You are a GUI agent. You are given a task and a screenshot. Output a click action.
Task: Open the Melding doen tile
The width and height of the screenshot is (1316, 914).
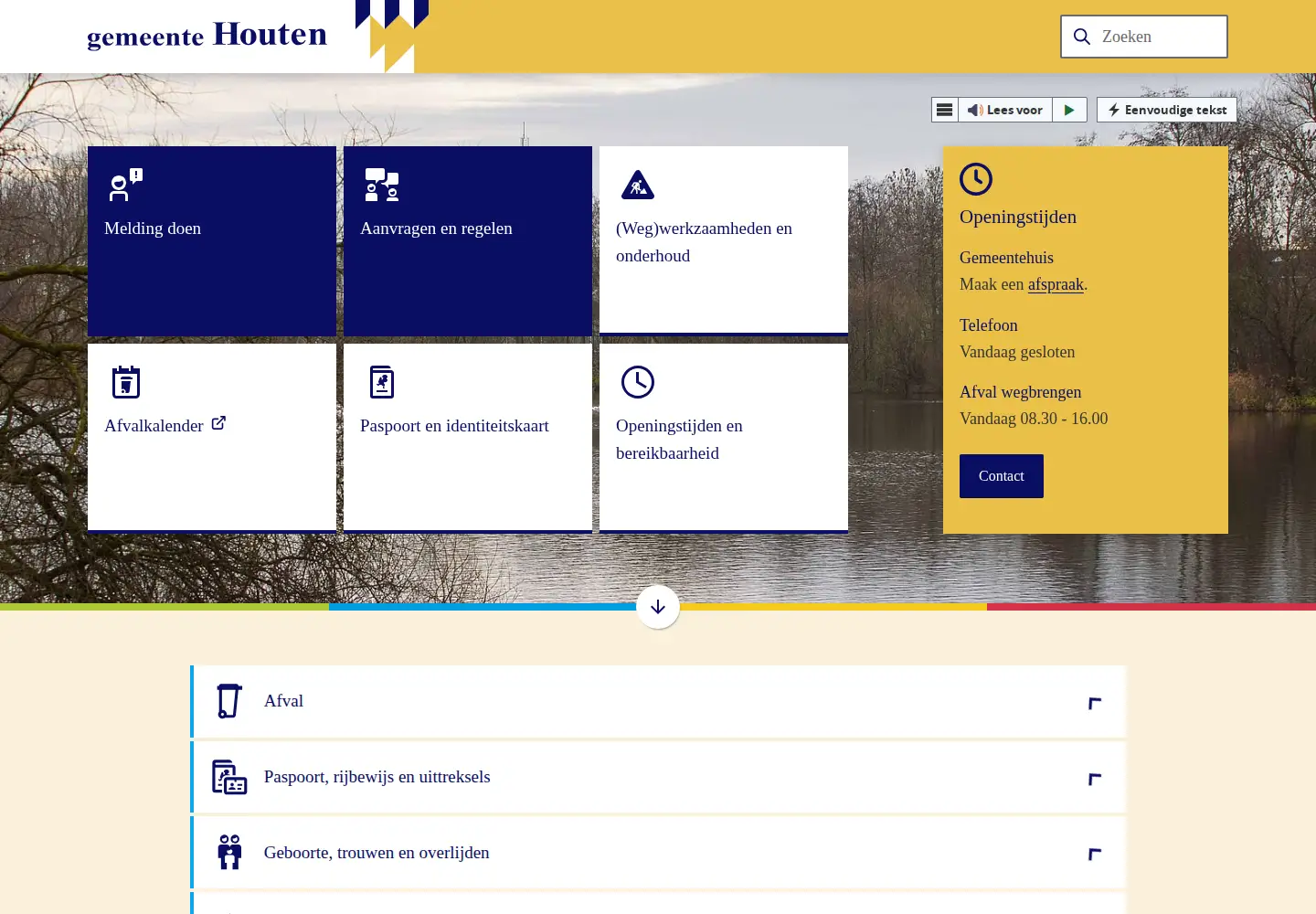212,241
